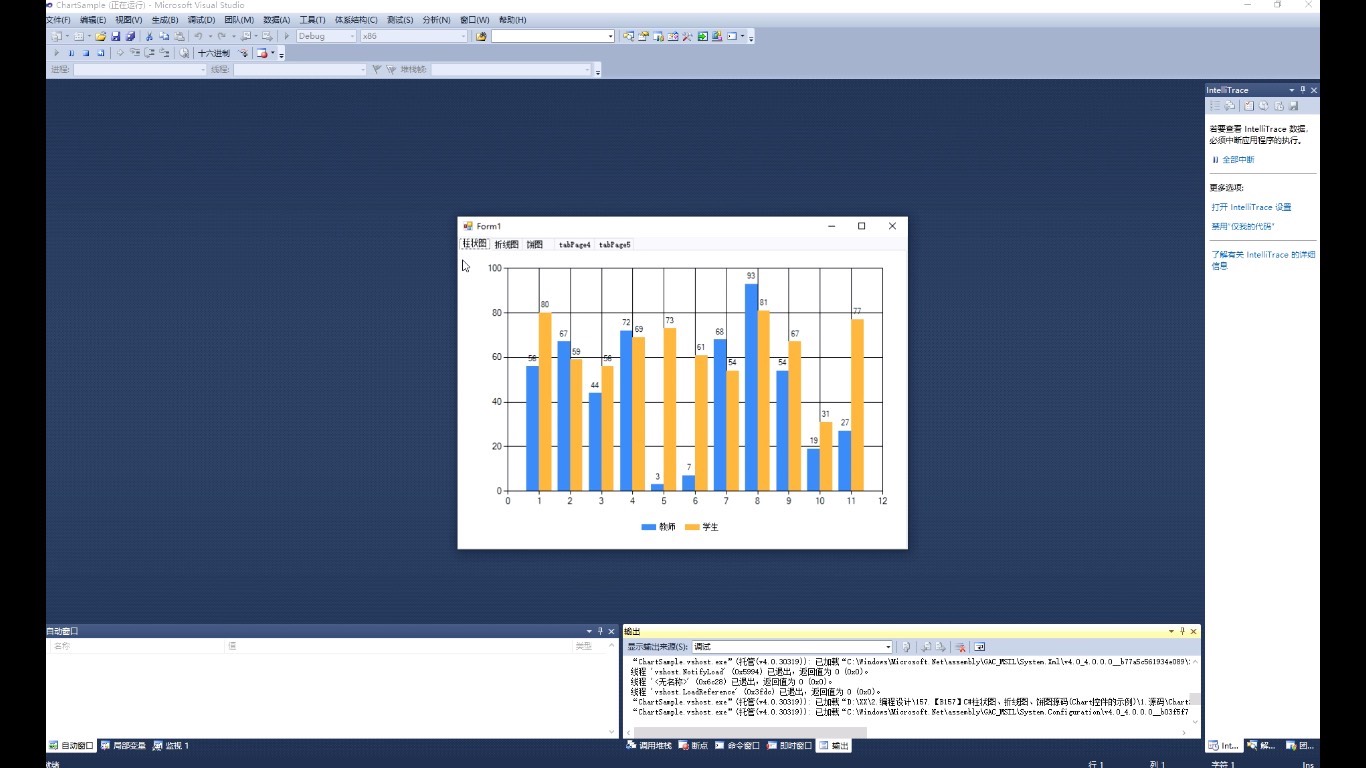Click the Step Over debug icon

coord(150,53)
